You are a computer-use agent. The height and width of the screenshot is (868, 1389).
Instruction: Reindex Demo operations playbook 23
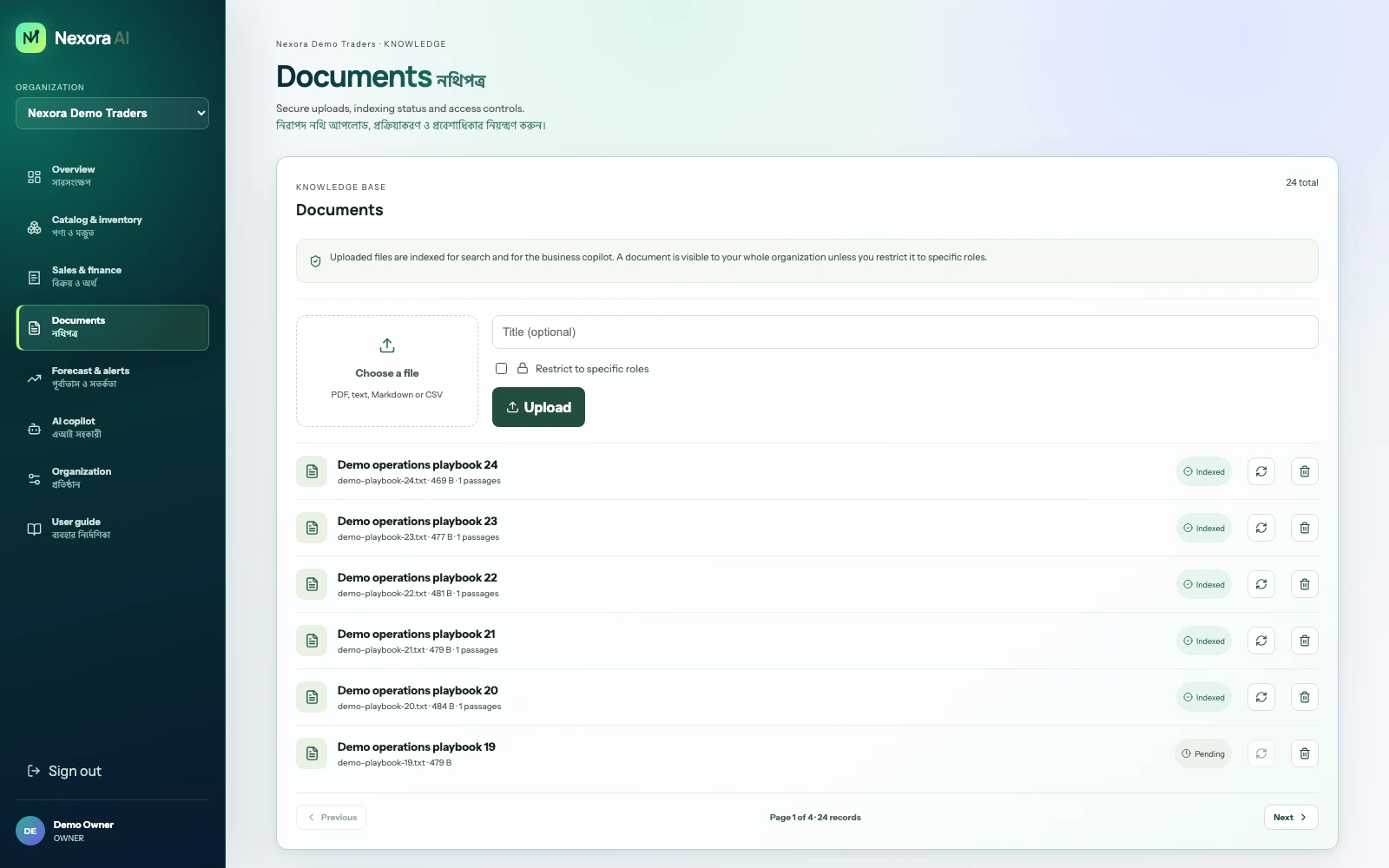click(x=1261, y=528)
